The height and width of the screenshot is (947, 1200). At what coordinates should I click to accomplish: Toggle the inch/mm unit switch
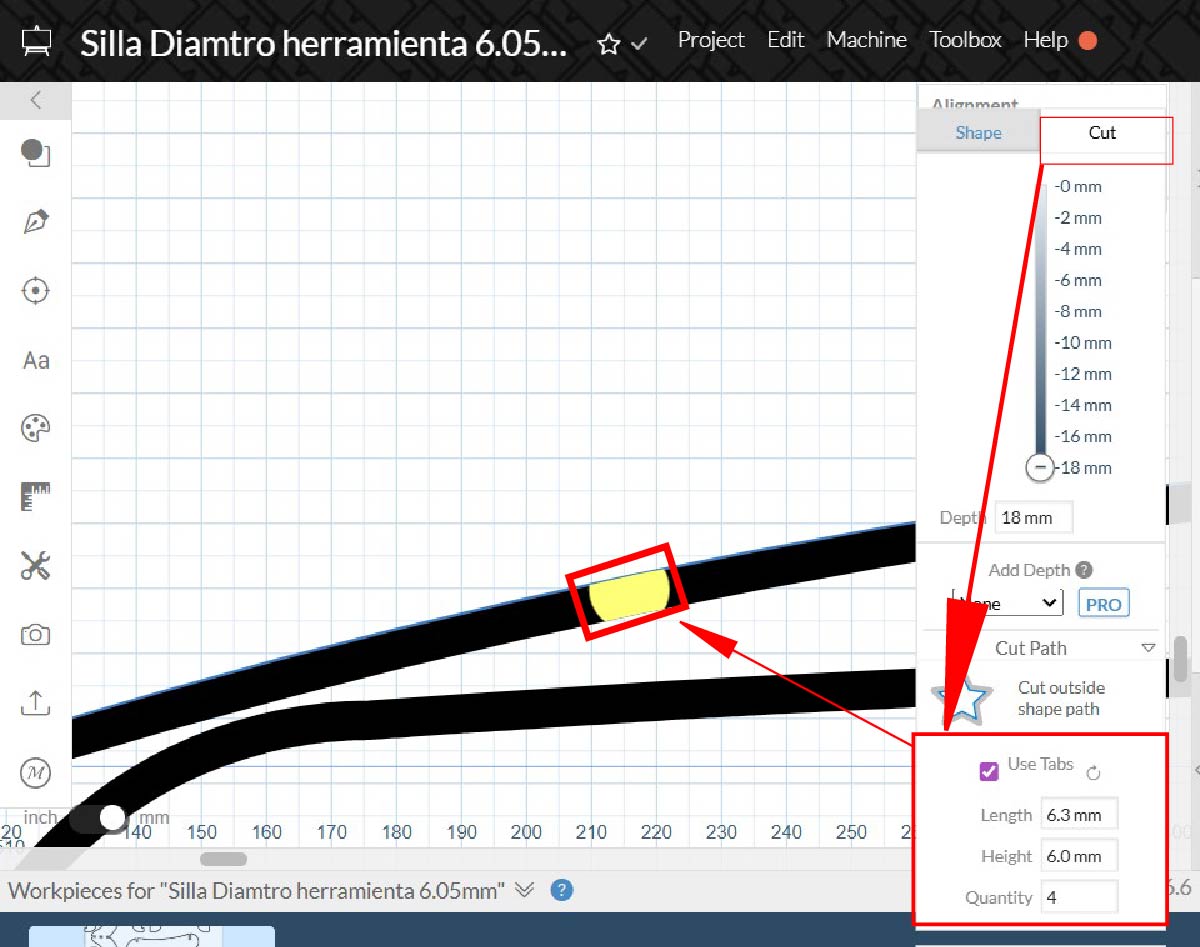100,818
